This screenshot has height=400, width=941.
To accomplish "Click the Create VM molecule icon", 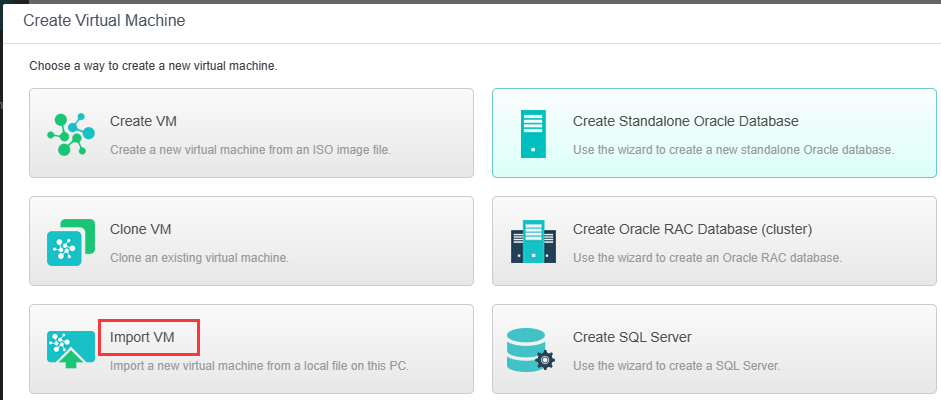I will coord(71,133).
